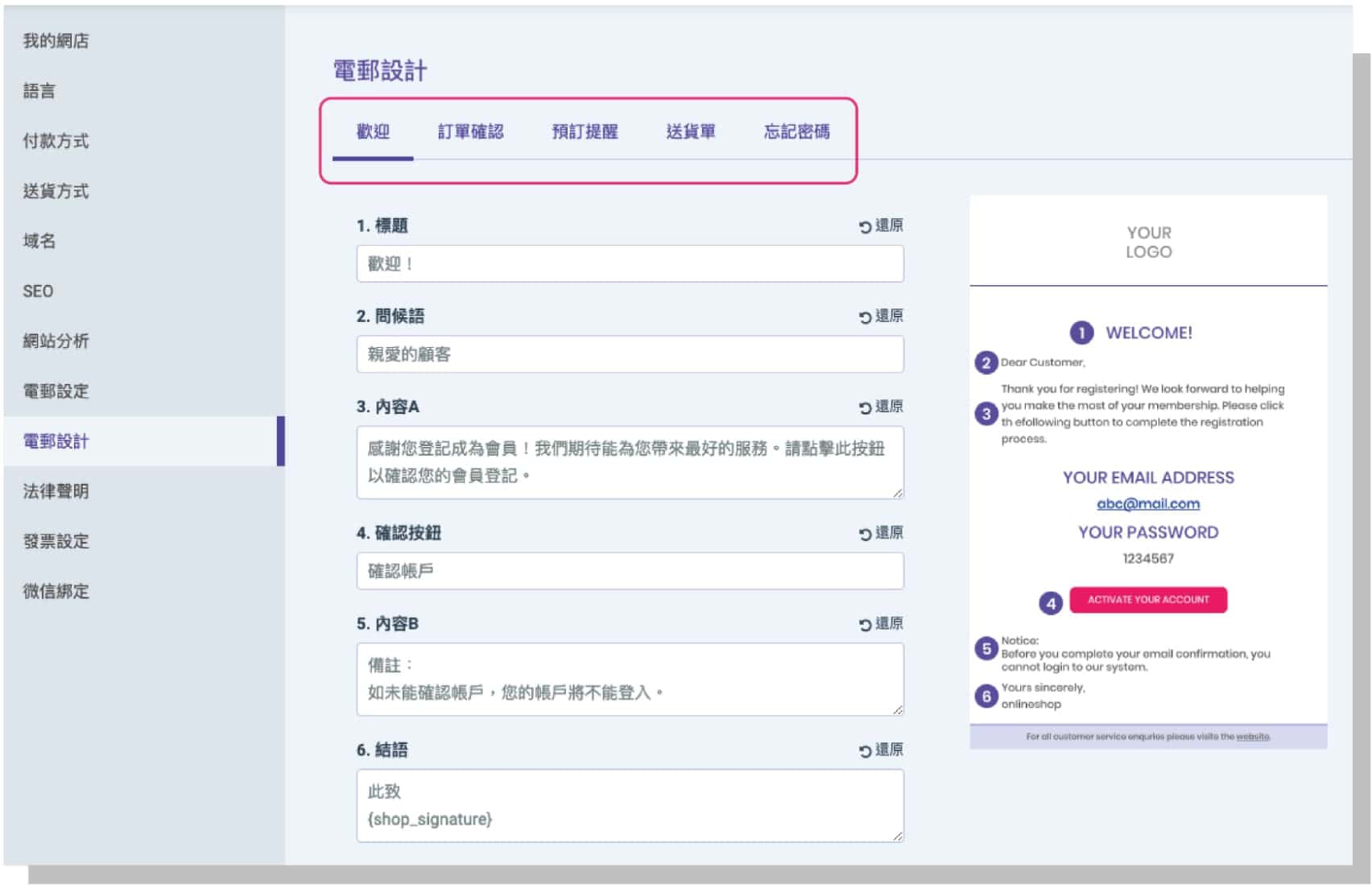Click into the 內容A text area
Screen dimensions: 1372x889
click(x=630, y=462)
